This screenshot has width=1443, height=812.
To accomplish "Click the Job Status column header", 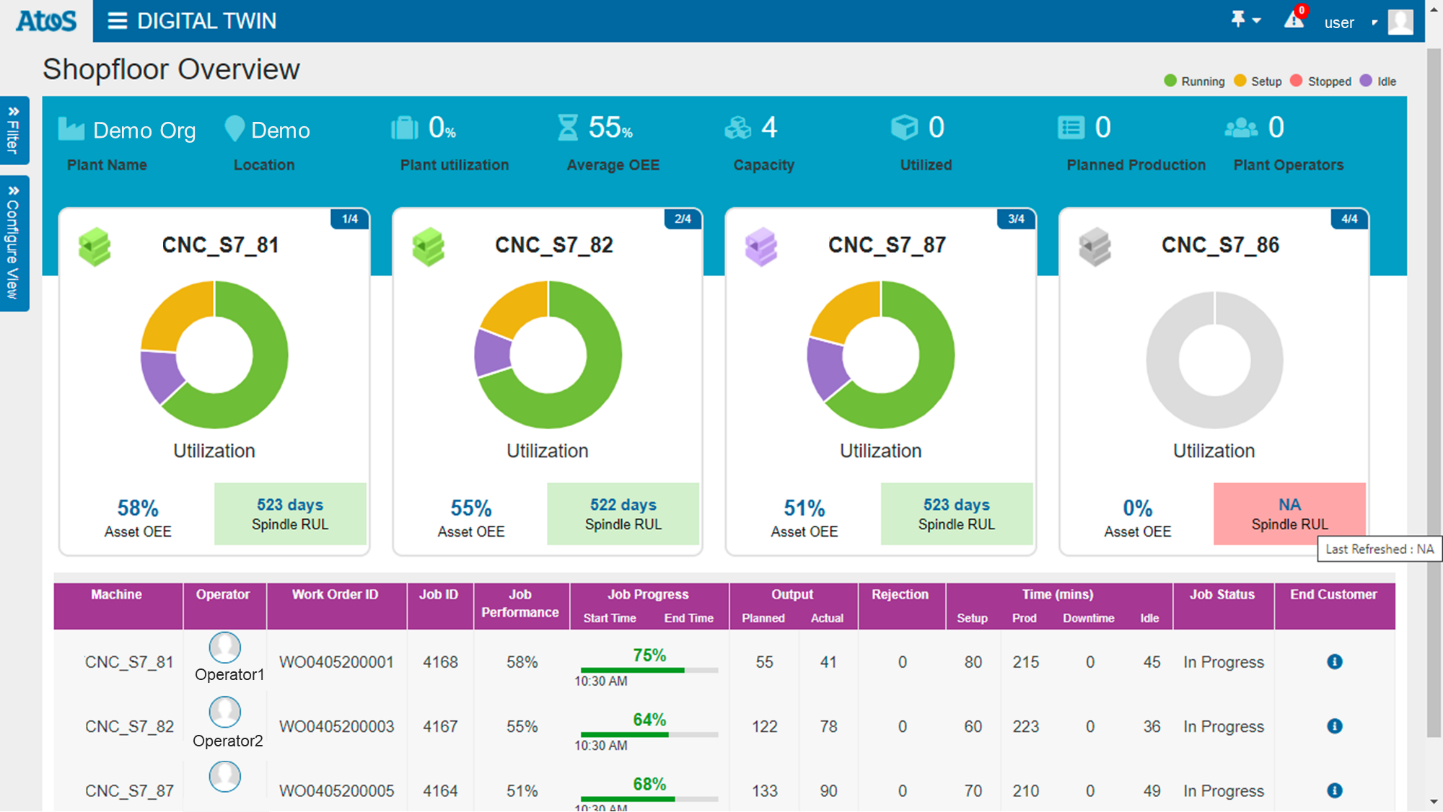I will coord(1222,595).
